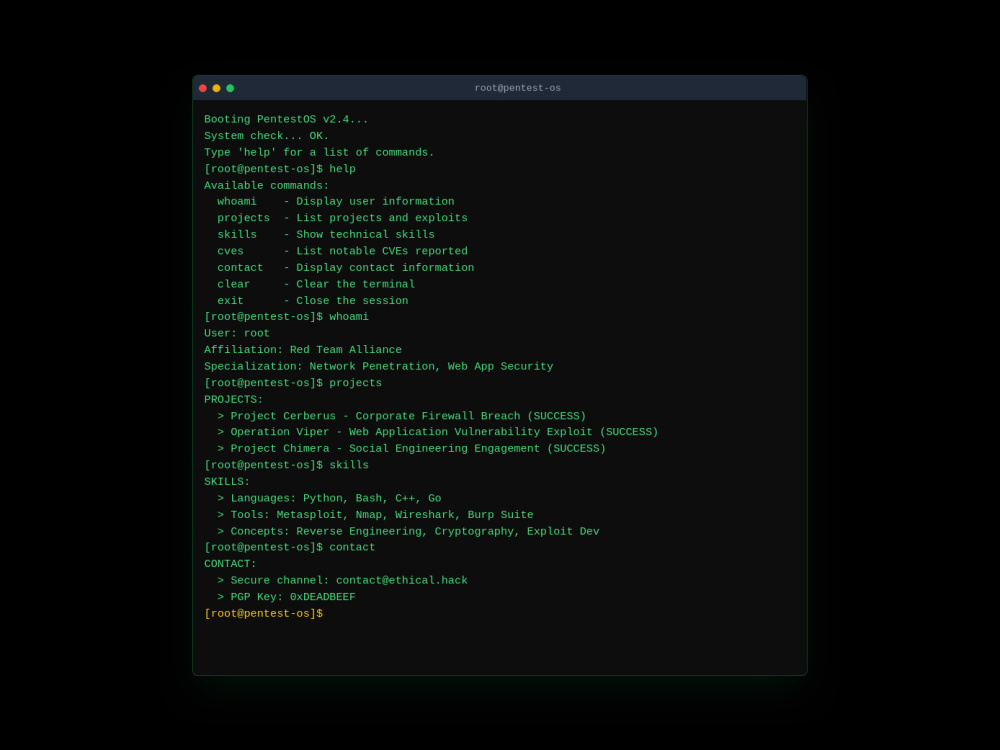The width and height of the screenshot is (1000, 750).
Task: Click the contact command description row
Action: pyautogui.click(x=346, y=268)
